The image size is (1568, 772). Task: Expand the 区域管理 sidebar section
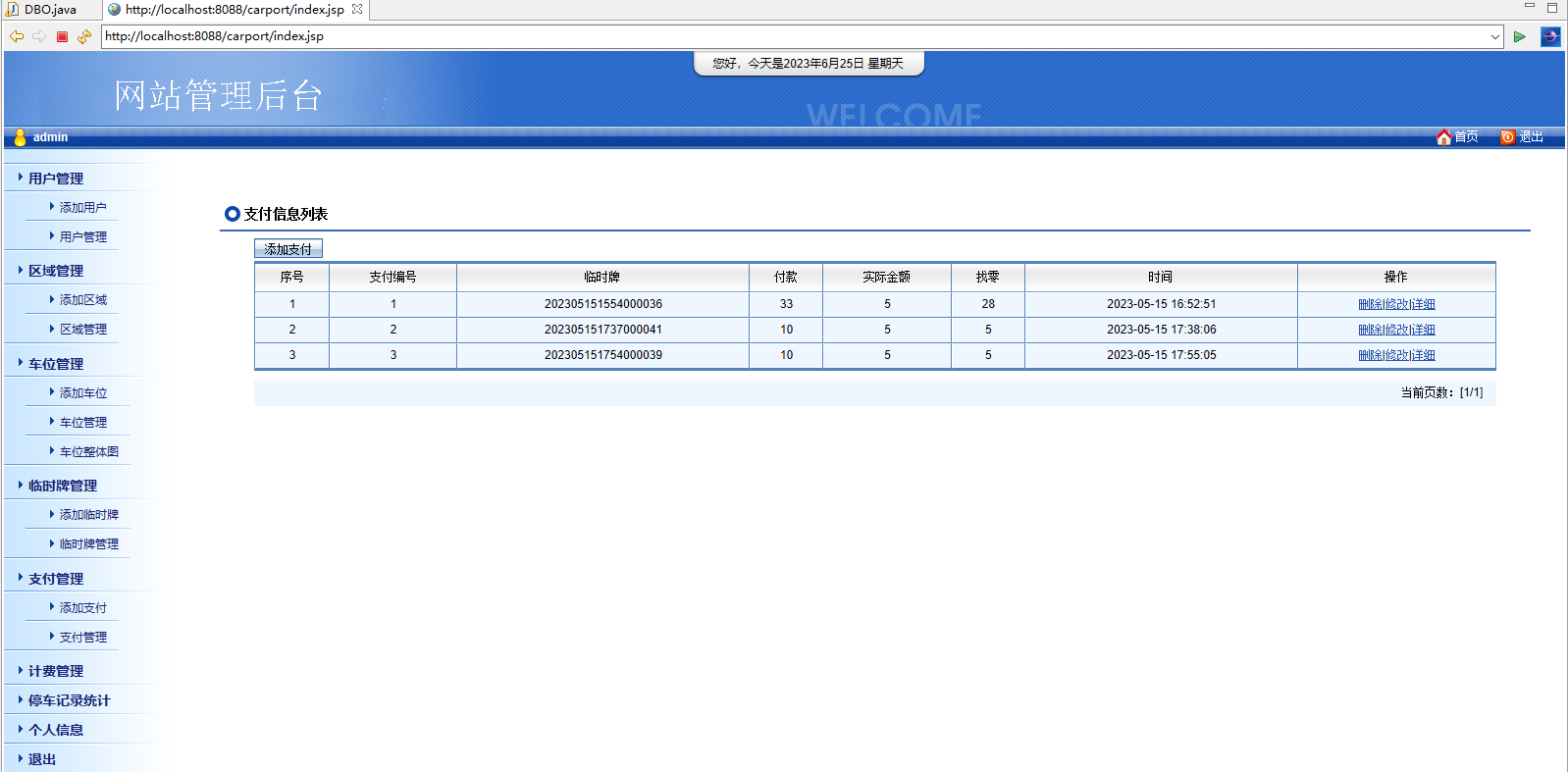click(x=55, y=271)
